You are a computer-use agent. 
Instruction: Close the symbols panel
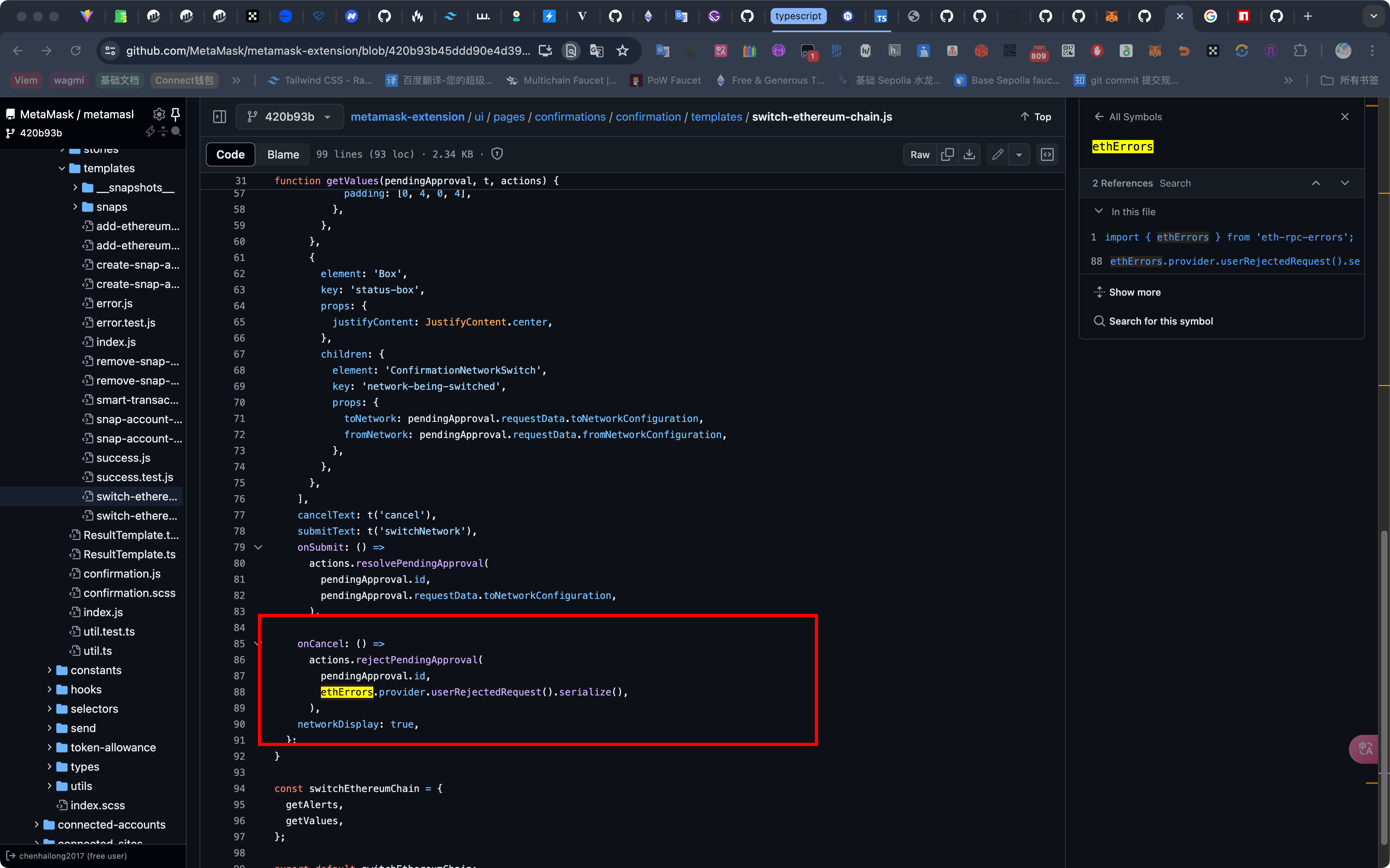tap(1345, 117)
